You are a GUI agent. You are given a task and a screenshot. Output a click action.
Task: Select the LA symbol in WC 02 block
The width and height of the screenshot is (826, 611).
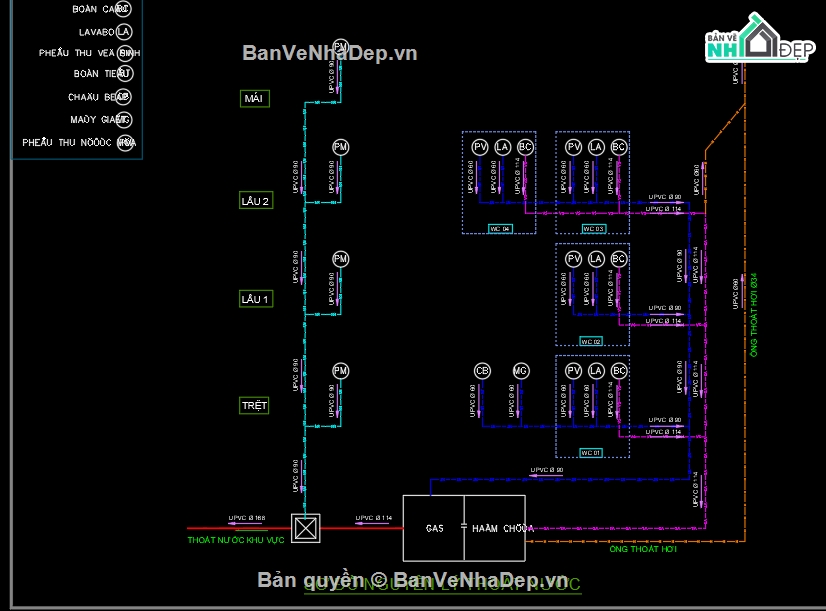(596, 259)
